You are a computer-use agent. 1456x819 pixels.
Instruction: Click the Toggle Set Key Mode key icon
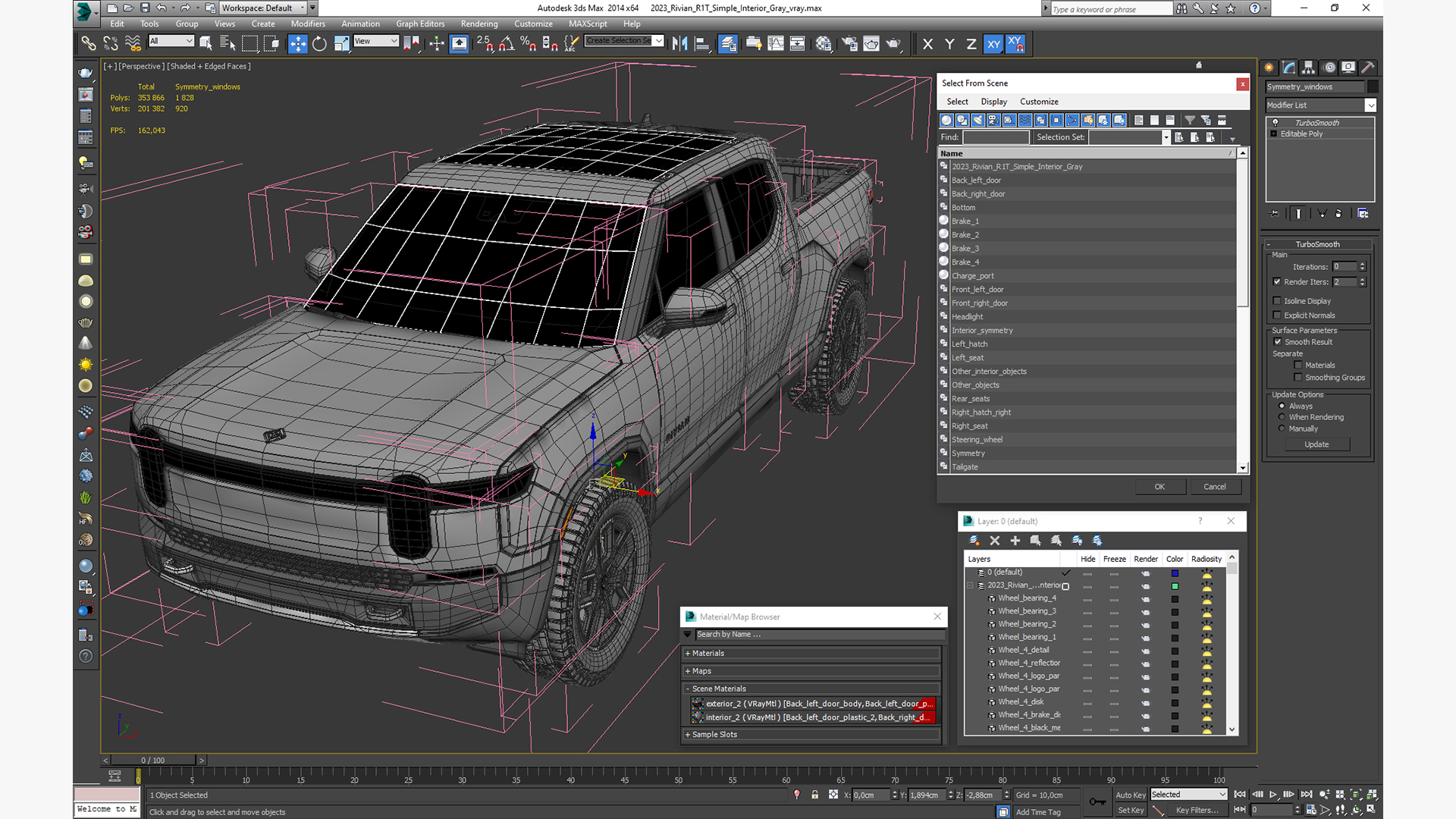1097,802
